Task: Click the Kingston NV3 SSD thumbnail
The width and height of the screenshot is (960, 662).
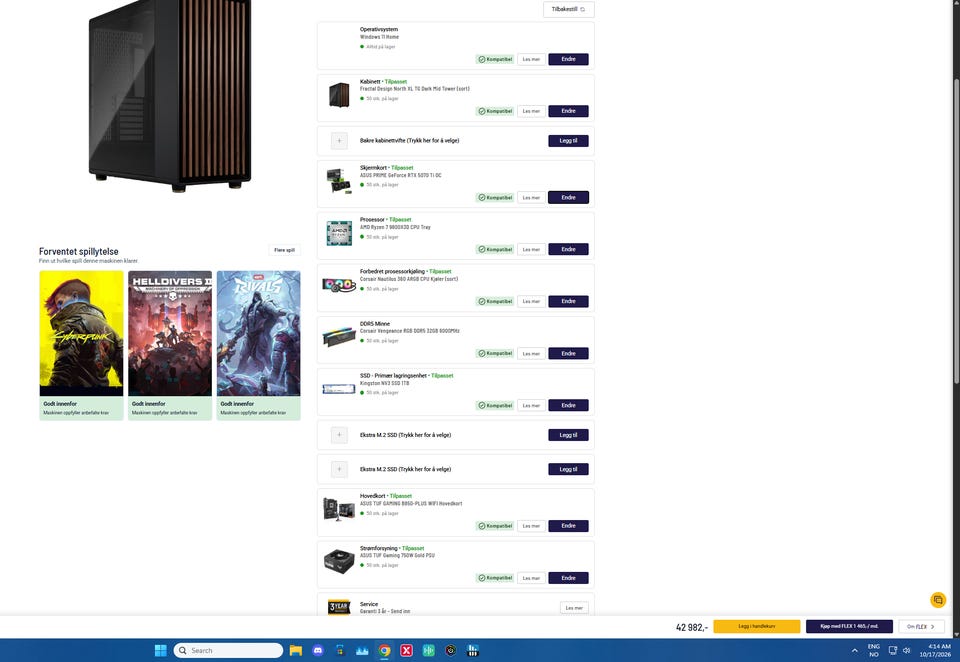Action: click(339, 389)
